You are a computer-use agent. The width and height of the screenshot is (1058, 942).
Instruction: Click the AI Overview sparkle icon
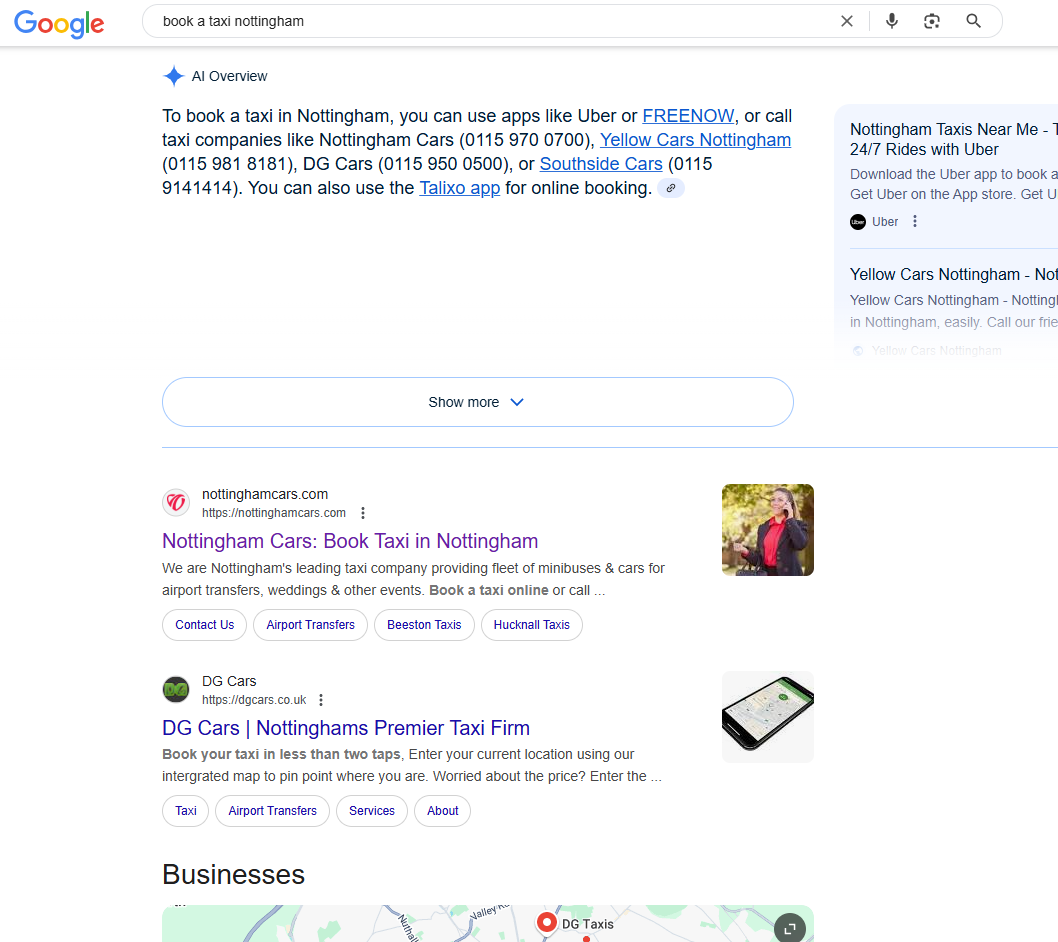point(173,76)
